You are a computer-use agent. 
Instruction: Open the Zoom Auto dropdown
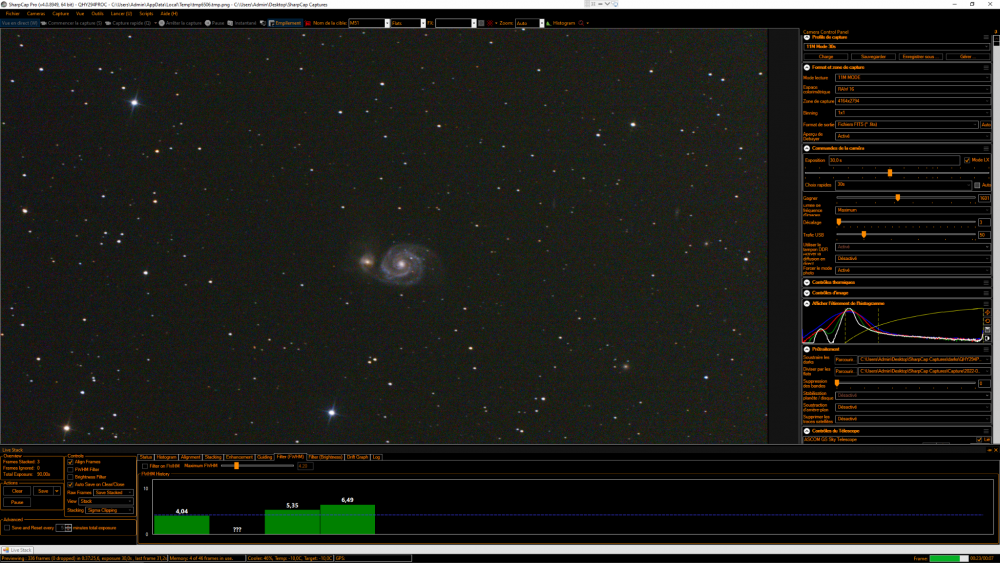pos(529,23)
